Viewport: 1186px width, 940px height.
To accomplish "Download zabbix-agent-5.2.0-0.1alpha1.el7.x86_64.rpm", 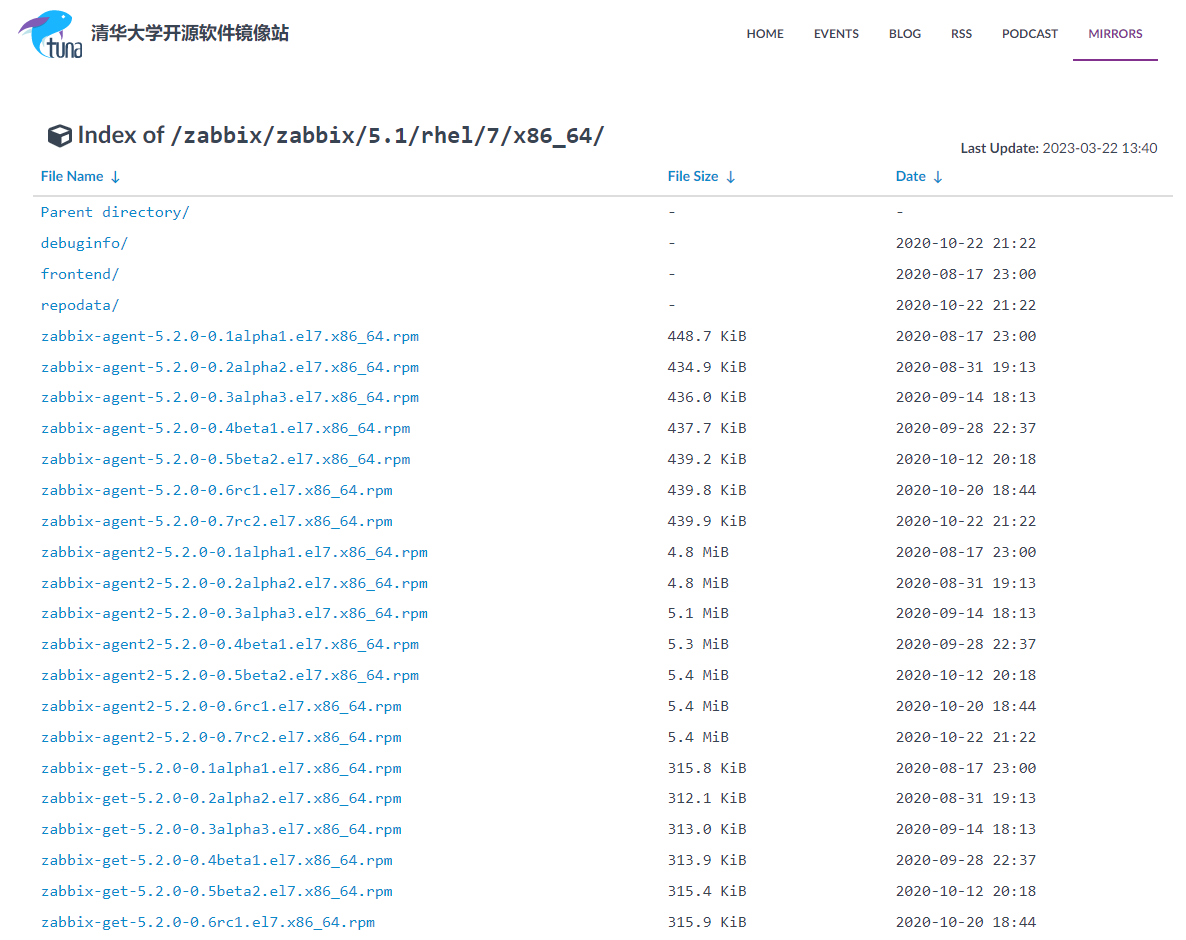I will pos(230,337).
